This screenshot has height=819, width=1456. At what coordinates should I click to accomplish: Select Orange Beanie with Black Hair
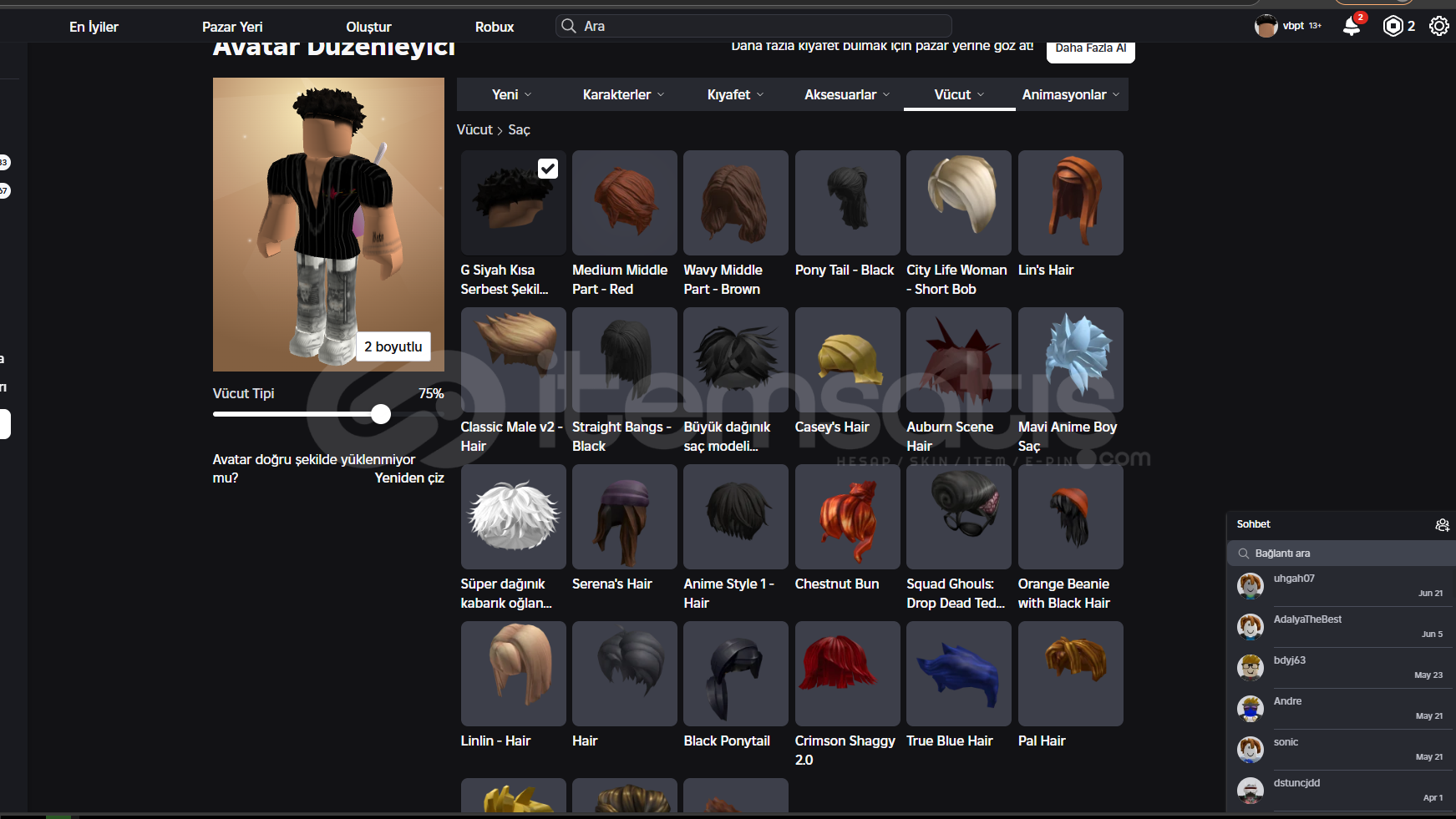coord(1071,517)
